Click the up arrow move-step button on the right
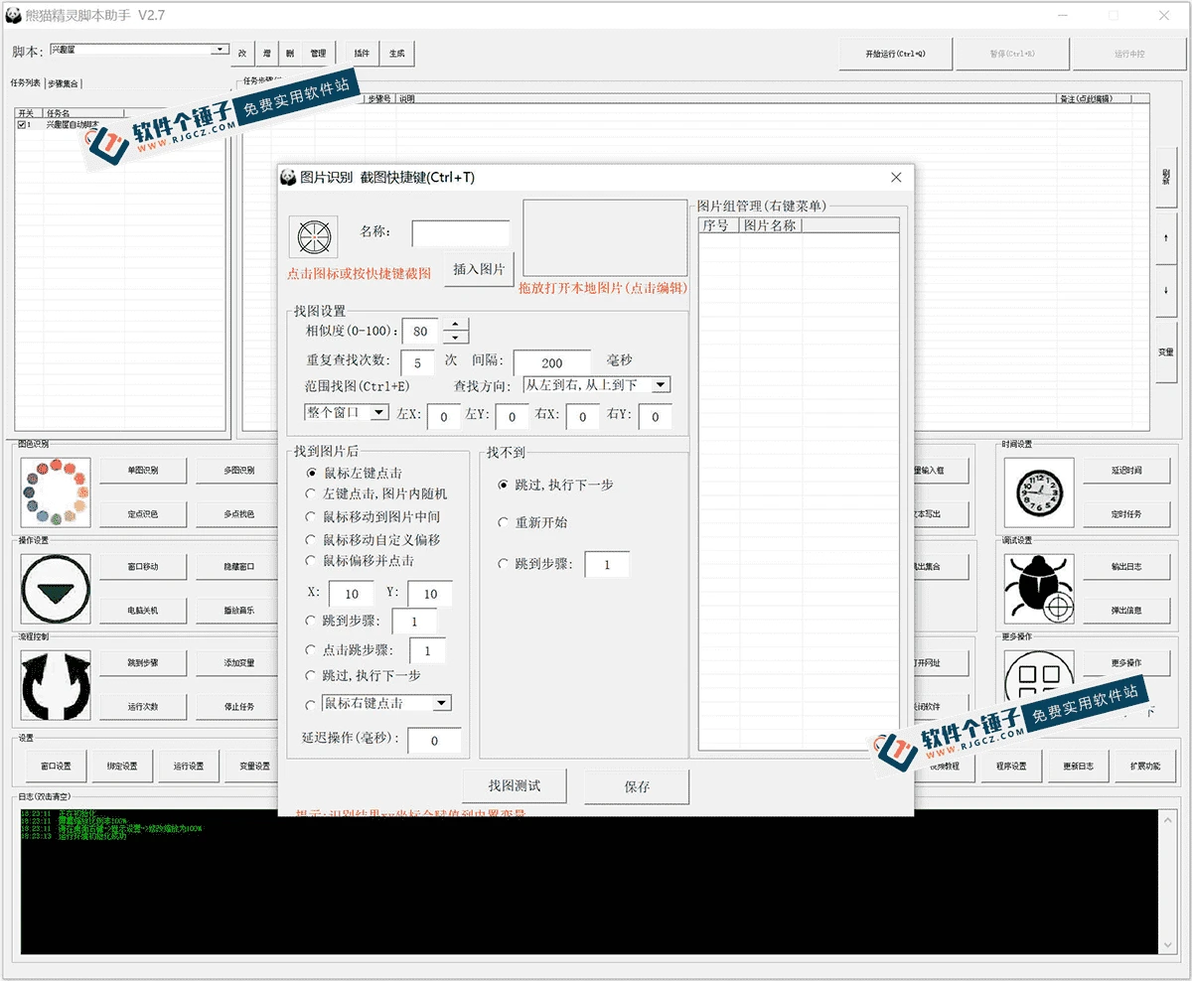This screenshot has height=981, width=1192. (1166, 238)
